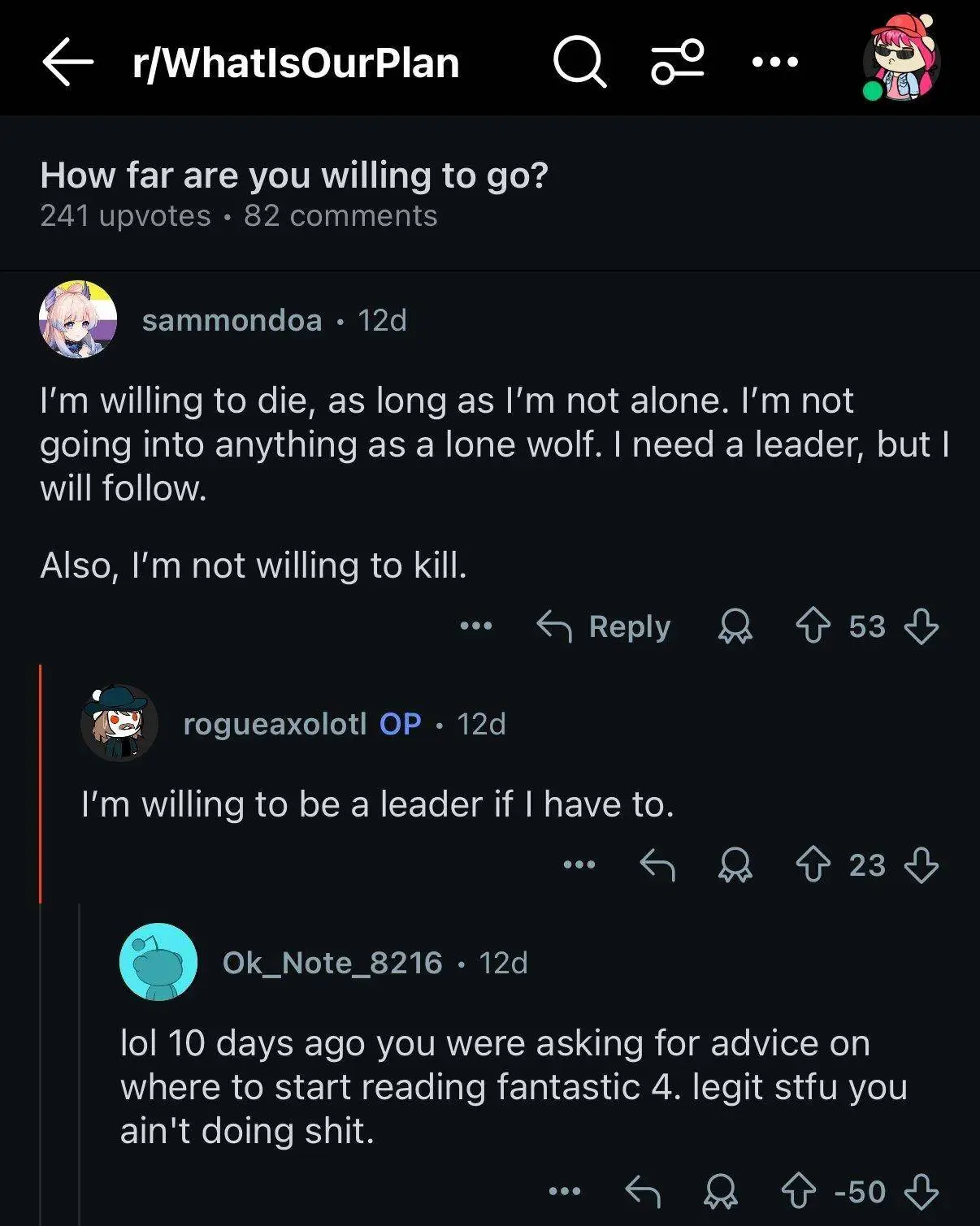The width and height of the screenshot is (980, 1226).
Task: Award rogueaxolotl's reply
Action: click(735, 864)
